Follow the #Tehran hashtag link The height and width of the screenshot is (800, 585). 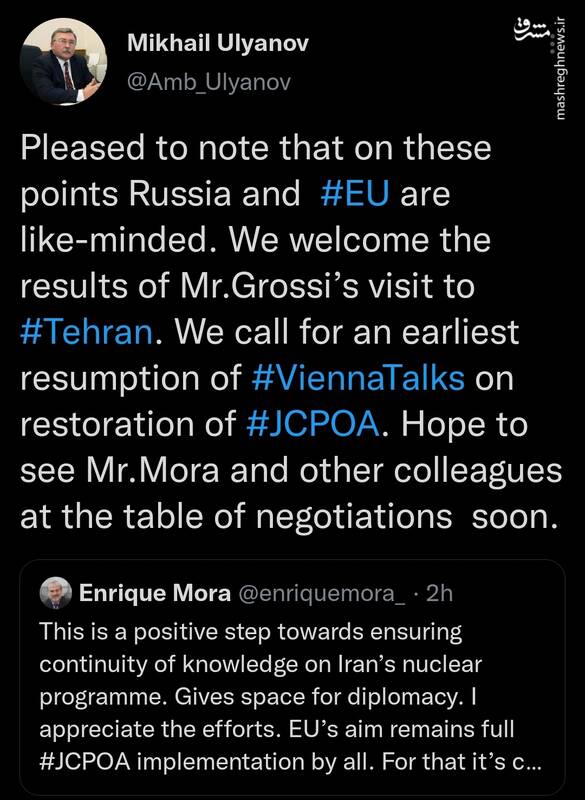pos(87,332)
